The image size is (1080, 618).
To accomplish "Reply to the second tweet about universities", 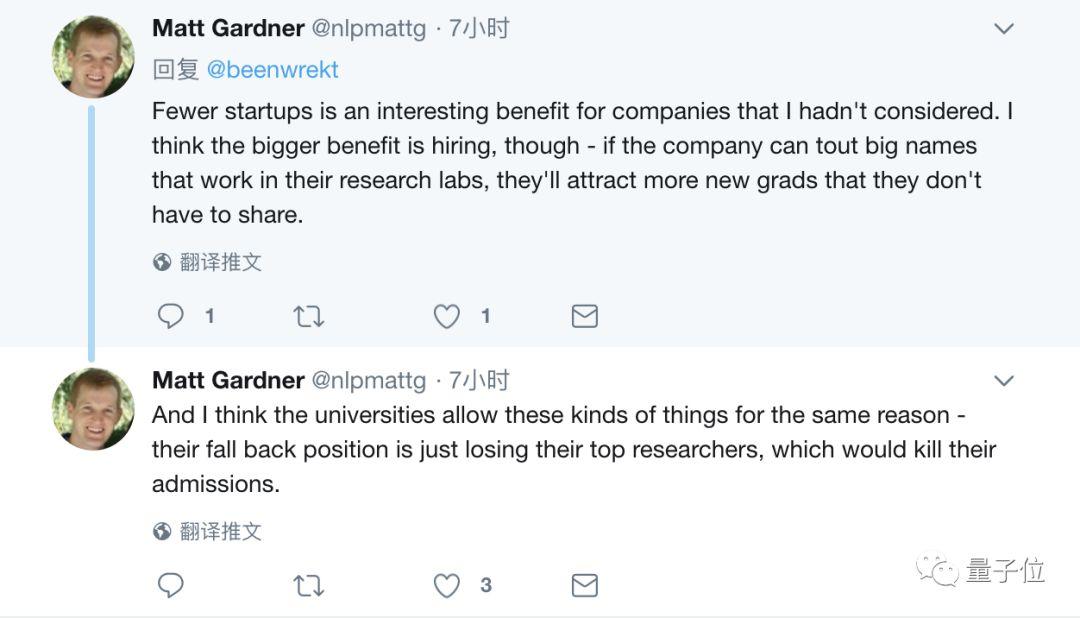I will click(171, 585).
